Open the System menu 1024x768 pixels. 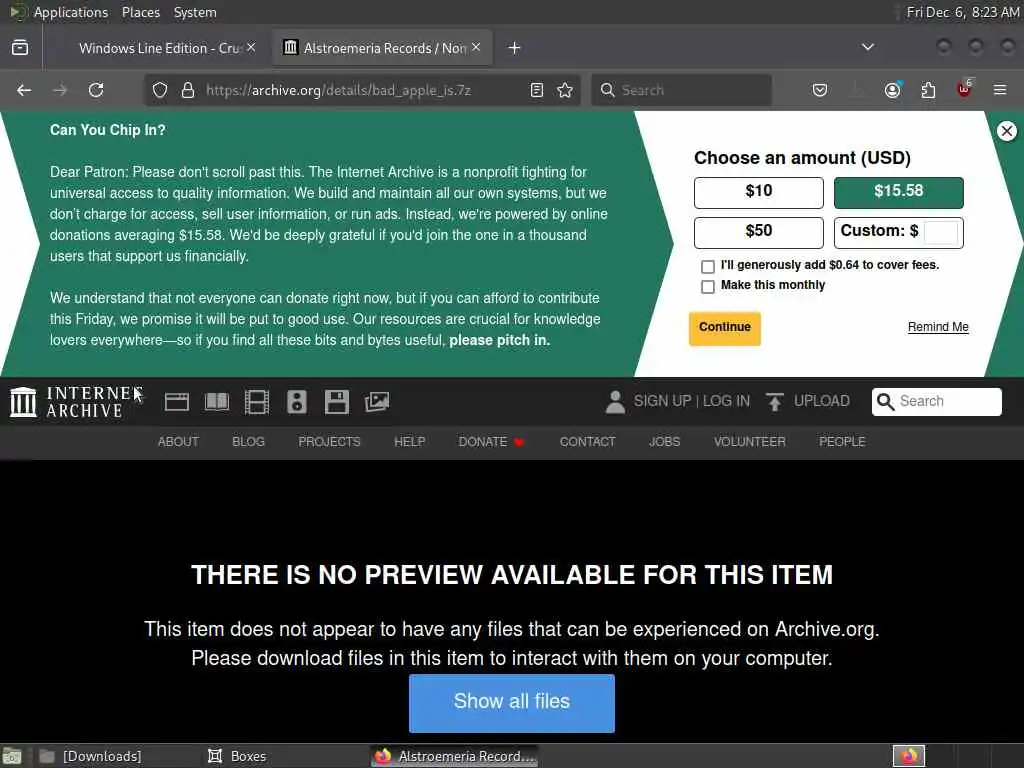click(x=195, y=12)
